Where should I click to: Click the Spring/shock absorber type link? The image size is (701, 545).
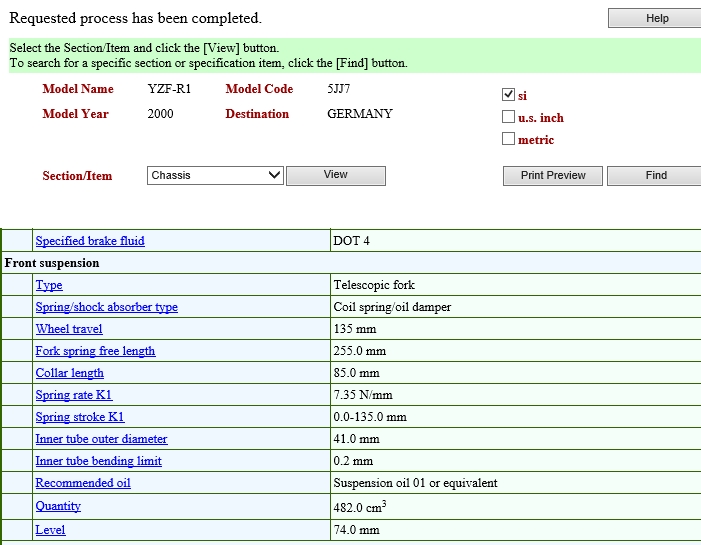click(106, 307)
